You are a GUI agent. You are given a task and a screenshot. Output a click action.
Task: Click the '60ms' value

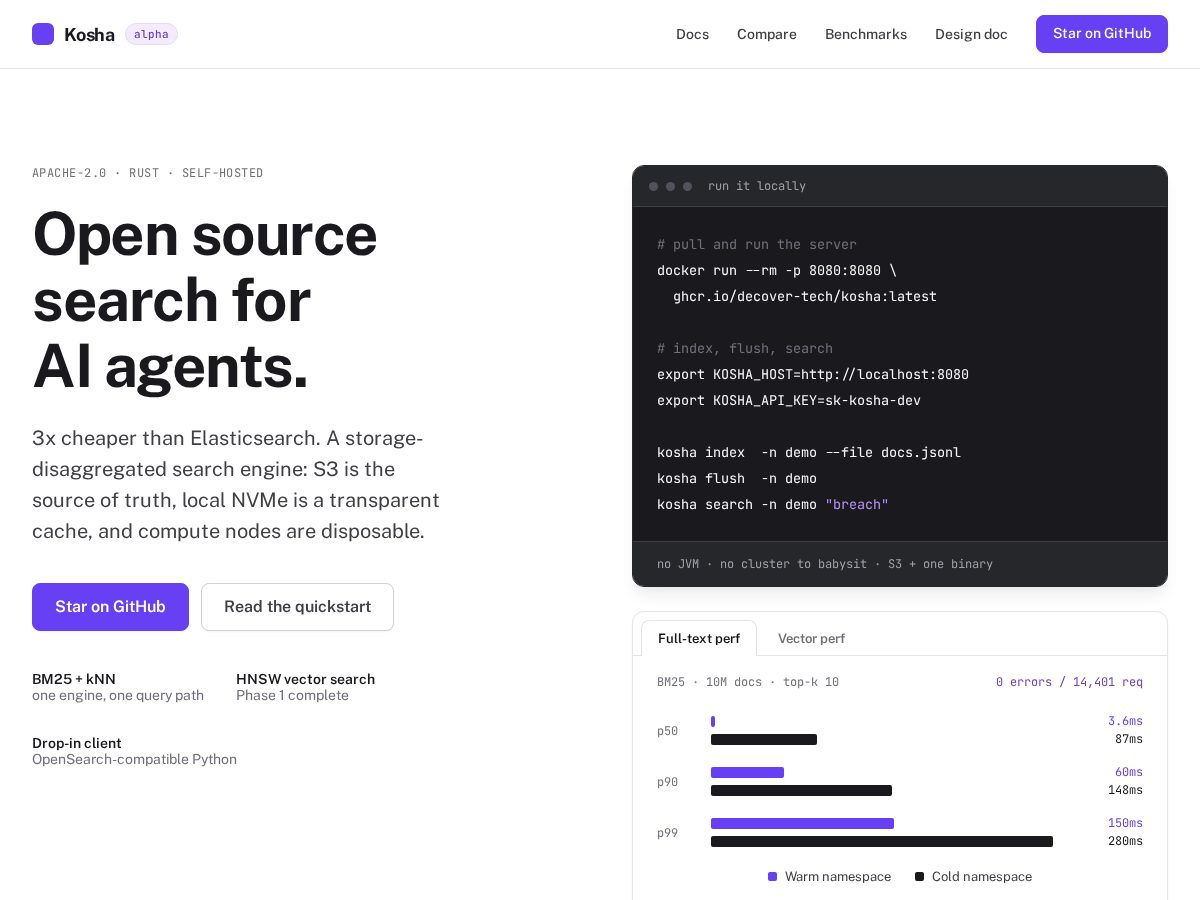pyautogui.click(x=1129, y=772)
